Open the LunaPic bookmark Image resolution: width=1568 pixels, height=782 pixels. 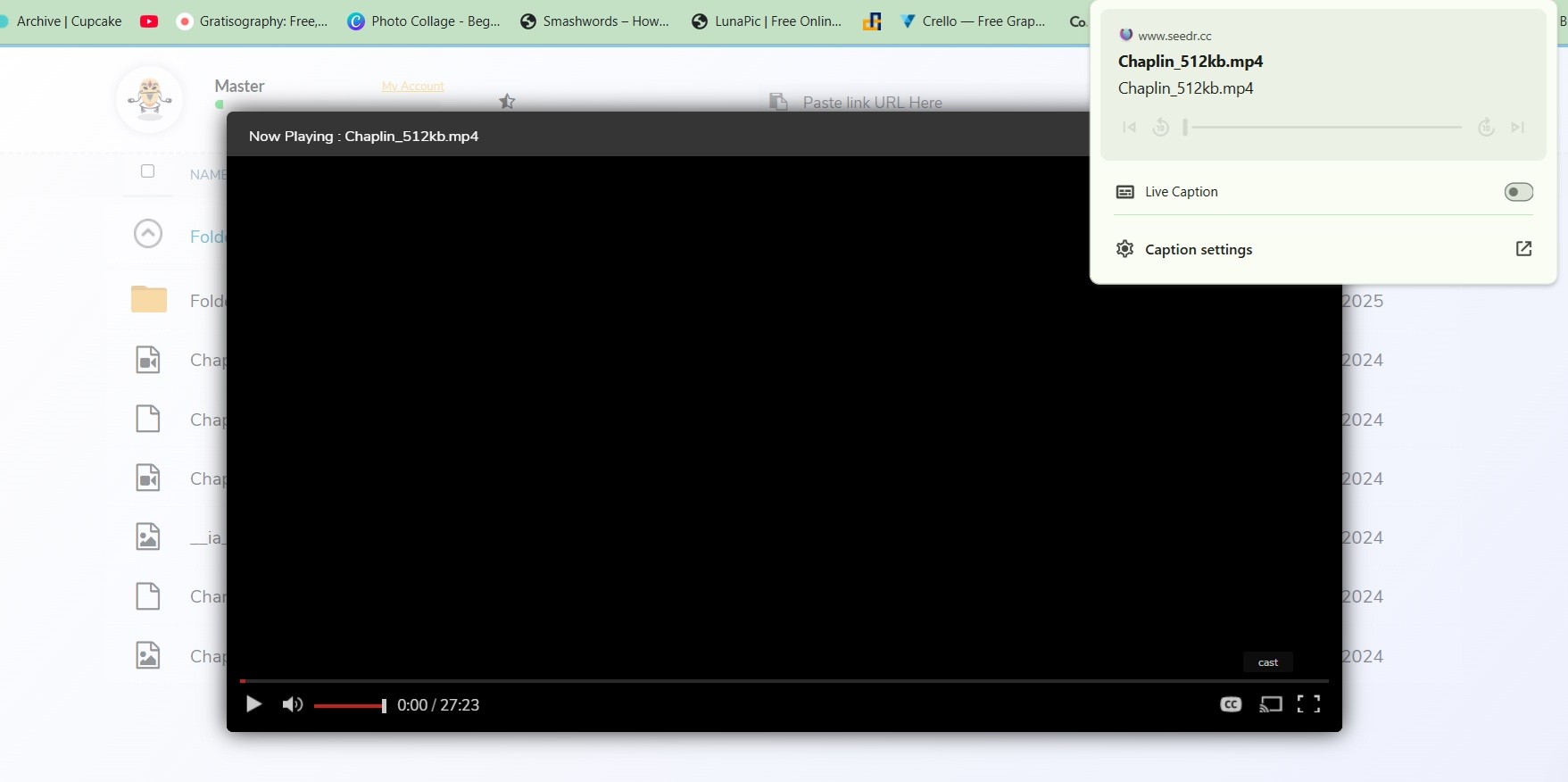[x=767, y=21]
